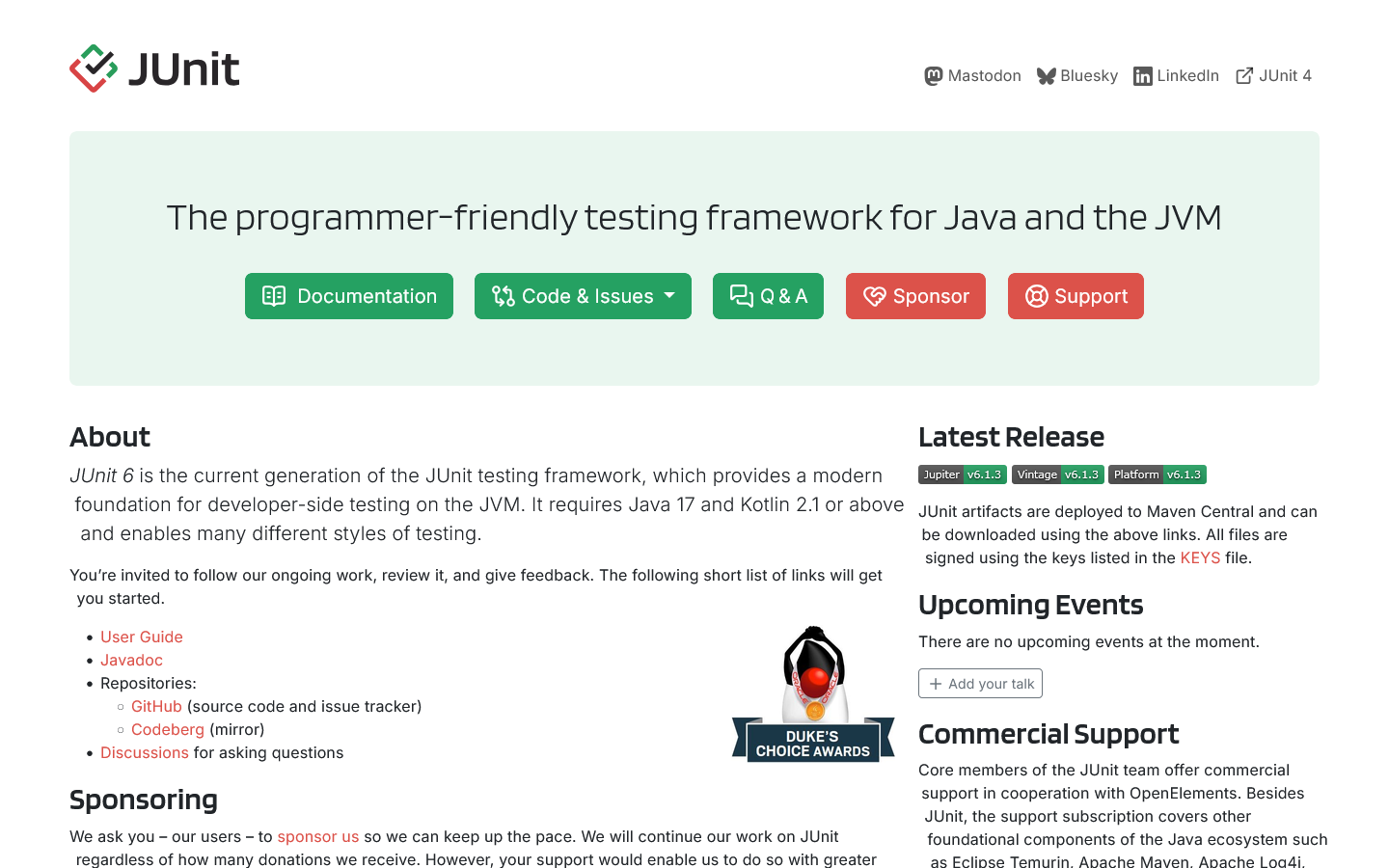Click the Mastodon icon in header
Viewport: 1389px width, 868px height.
click(933, 76)
